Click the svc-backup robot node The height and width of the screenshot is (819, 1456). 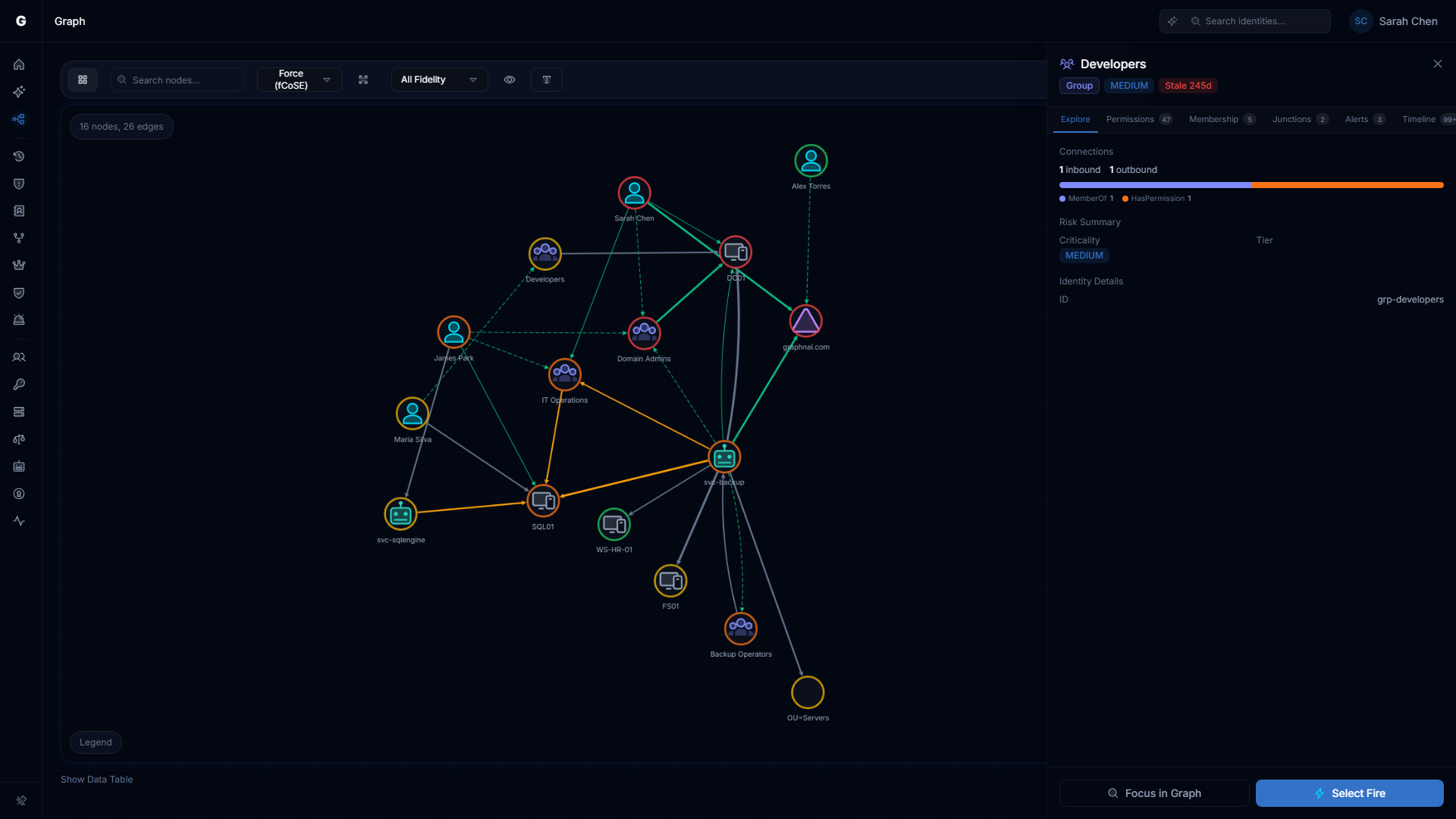(724, 457)
